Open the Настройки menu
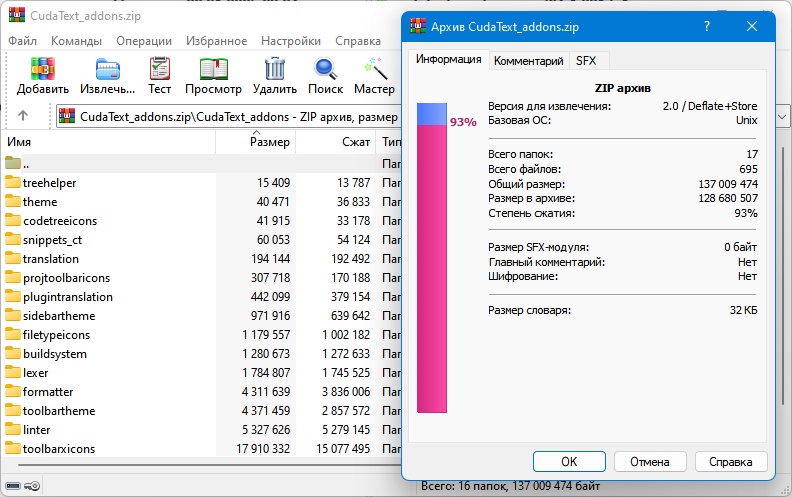This screenshot has width=792, height=497. click(x=291, y=41)
